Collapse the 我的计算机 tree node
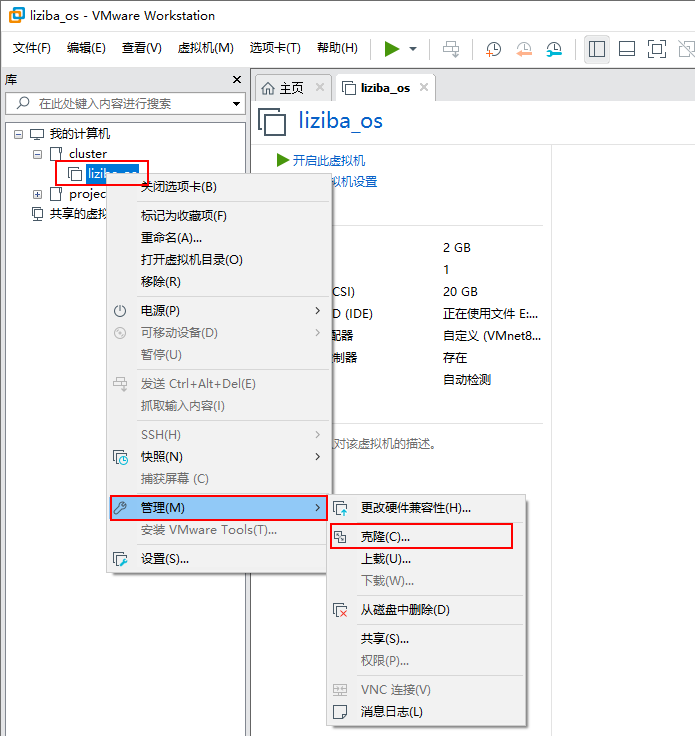The height and width of the screenshot is (736, 695). coord(18,134)
